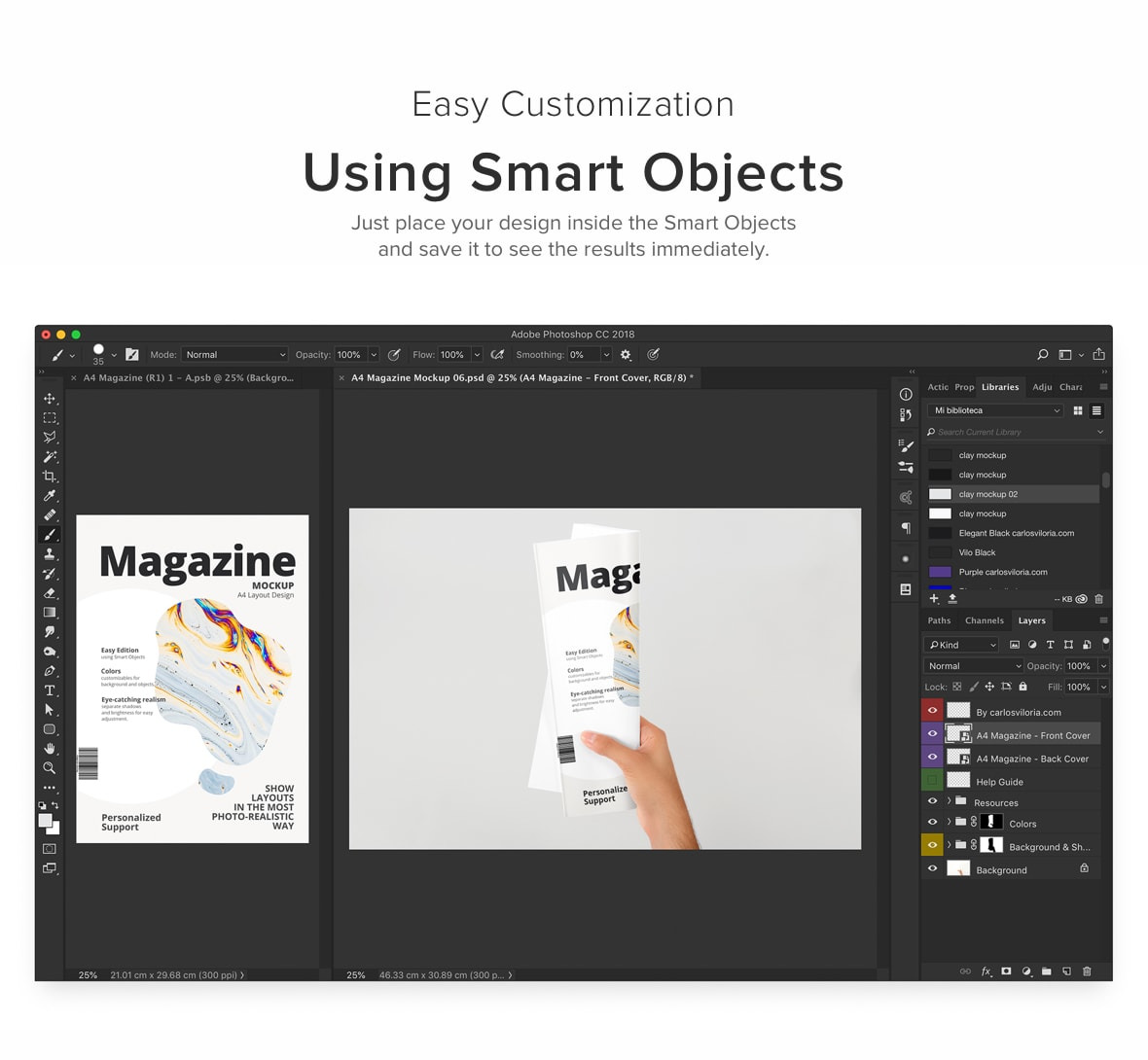Select the History Brush tool
Screen dimensions: 1148x1060
[x=50, y=574]
